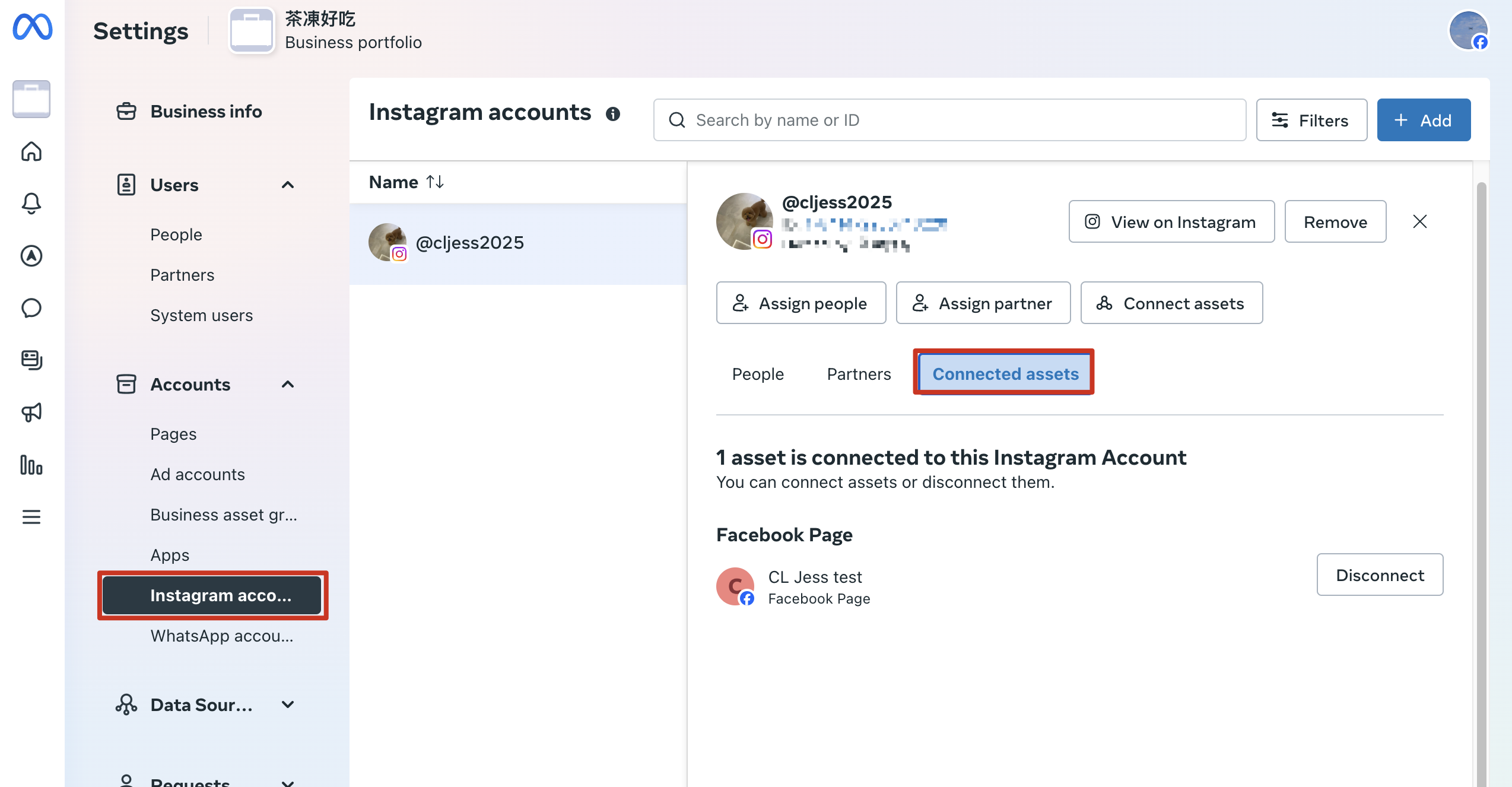Open Insights bar chart icon
The image size is (1512, 787).
click(x=31, y=465)
